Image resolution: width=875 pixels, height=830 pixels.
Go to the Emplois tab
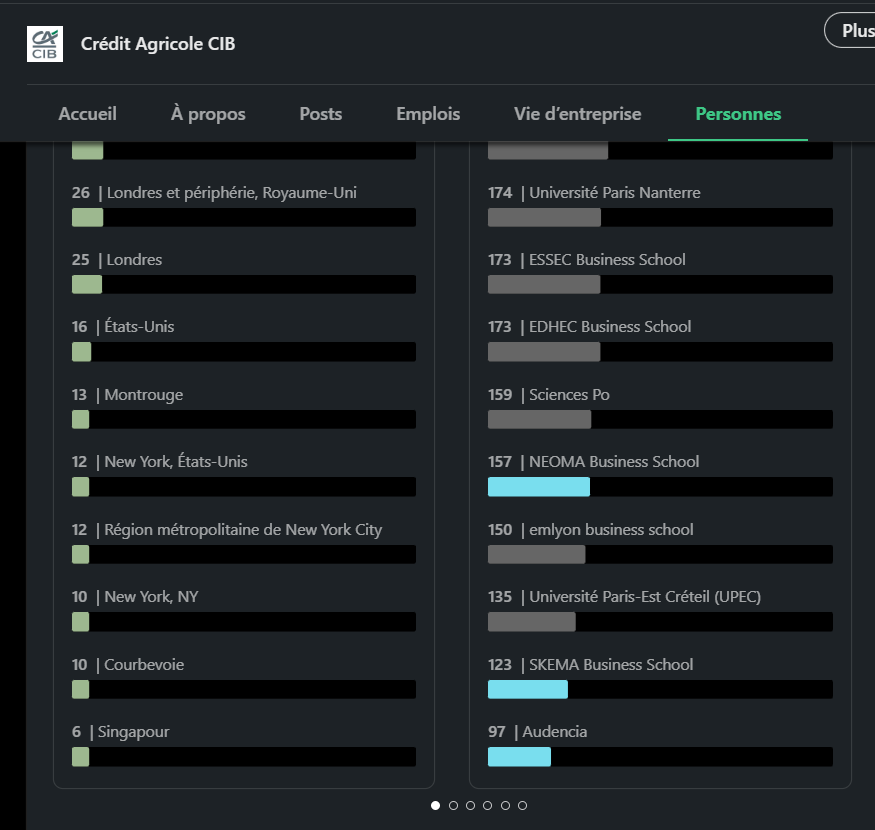click(x=428, y=114)
